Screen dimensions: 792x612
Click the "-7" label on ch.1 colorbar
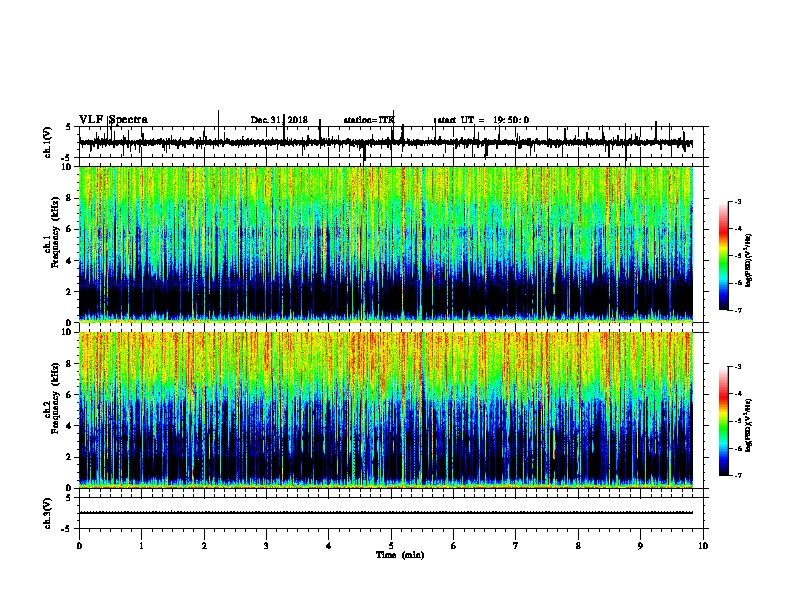(738, 310)
